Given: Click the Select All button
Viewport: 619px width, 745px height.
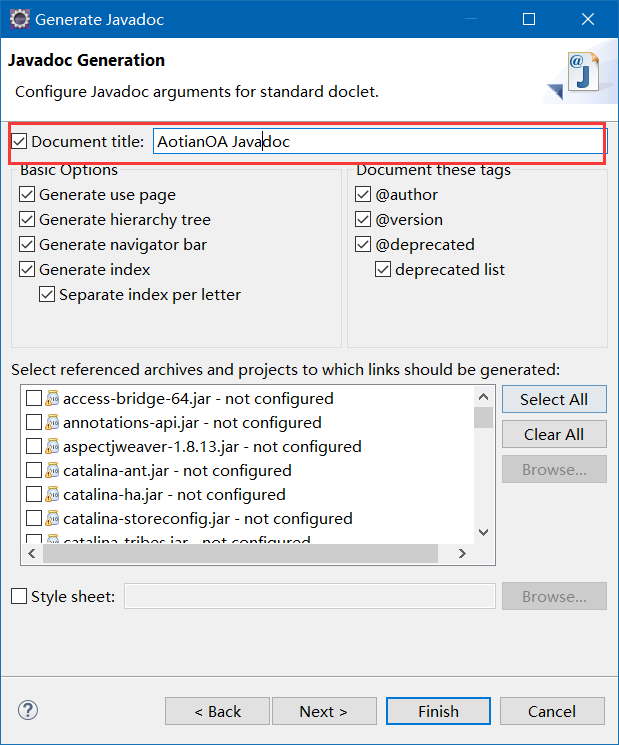Looking at the screenshot, I should tap(554, 399).
